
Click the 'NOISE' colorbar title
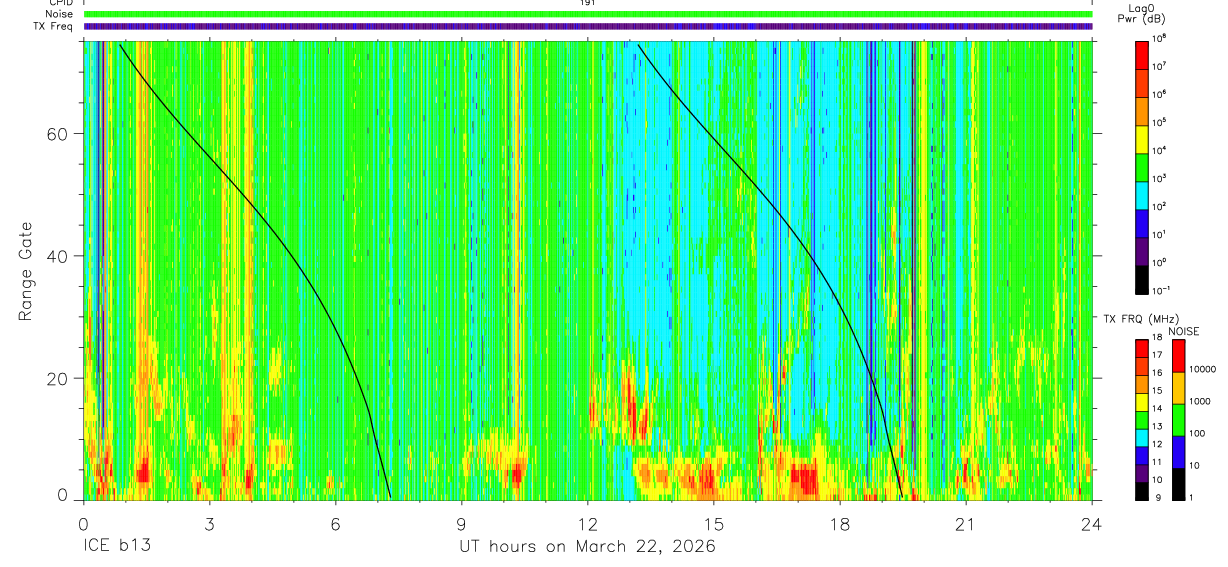tap(1183, 331)
